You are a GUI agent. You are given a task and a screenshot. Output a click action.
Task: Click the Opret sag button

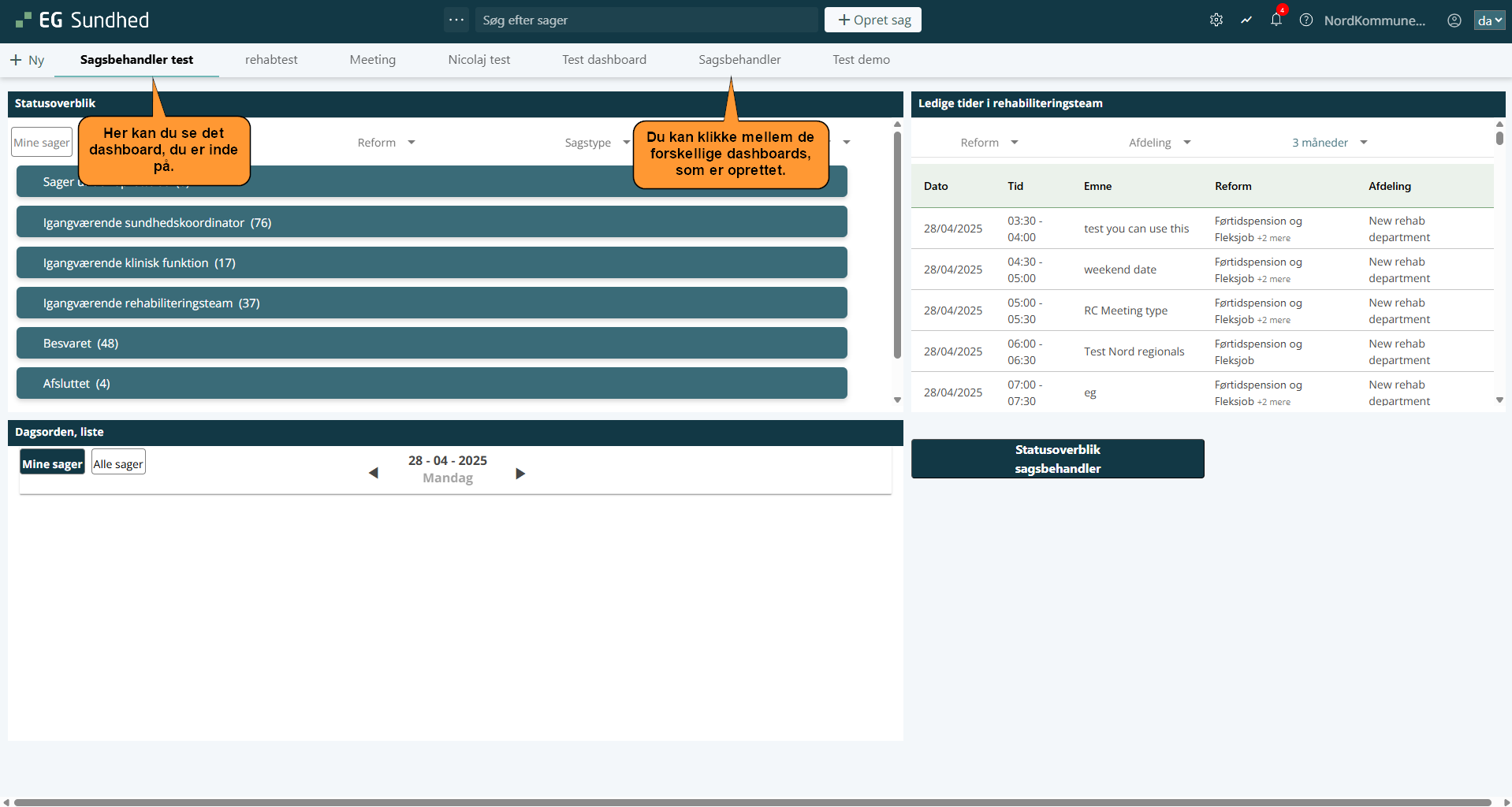pyautogui.click(x=873, y=20)
